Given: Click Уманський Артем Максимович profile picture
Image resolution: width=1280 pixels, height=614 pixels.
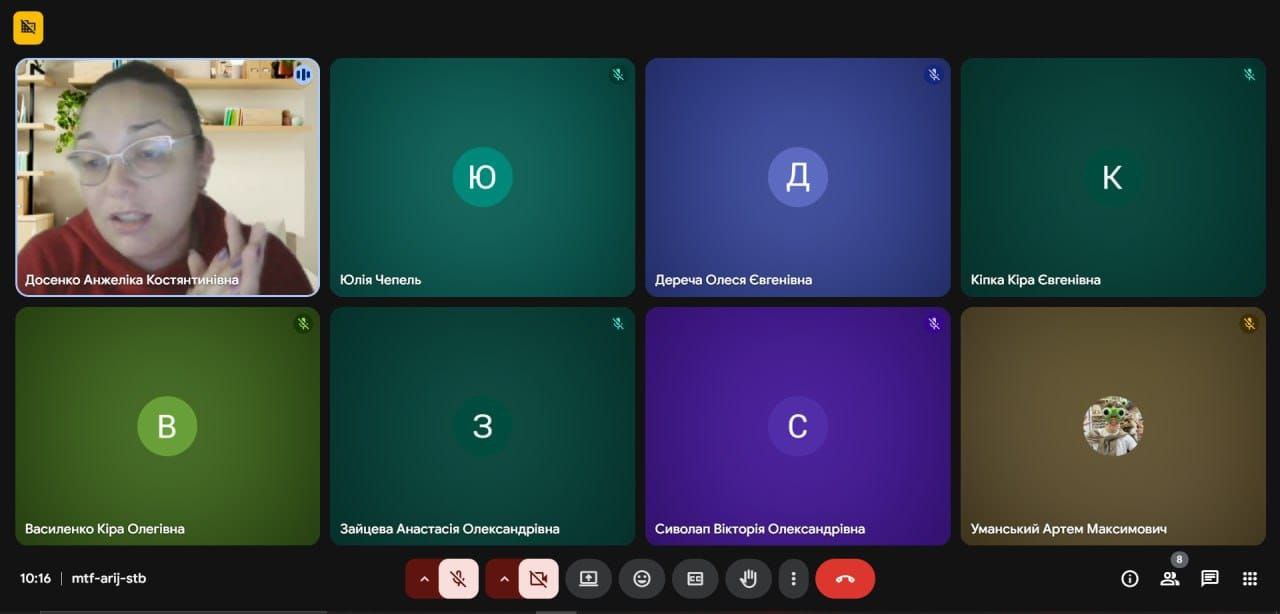Looking at the screenshot, I should click(1112, 426).
